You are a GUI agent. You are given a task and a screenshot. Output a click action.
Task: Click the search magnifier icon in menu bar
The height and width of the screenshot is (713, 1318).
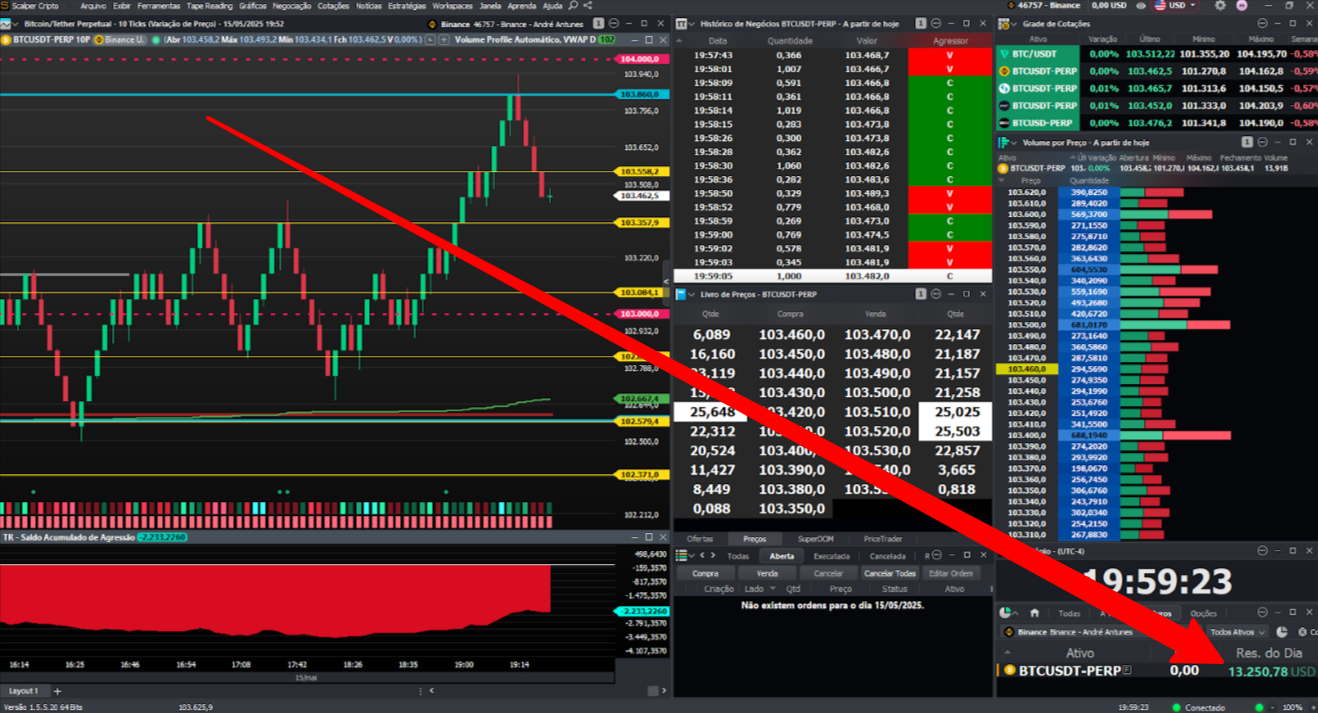pyautogui.click(x=573, y=5)
